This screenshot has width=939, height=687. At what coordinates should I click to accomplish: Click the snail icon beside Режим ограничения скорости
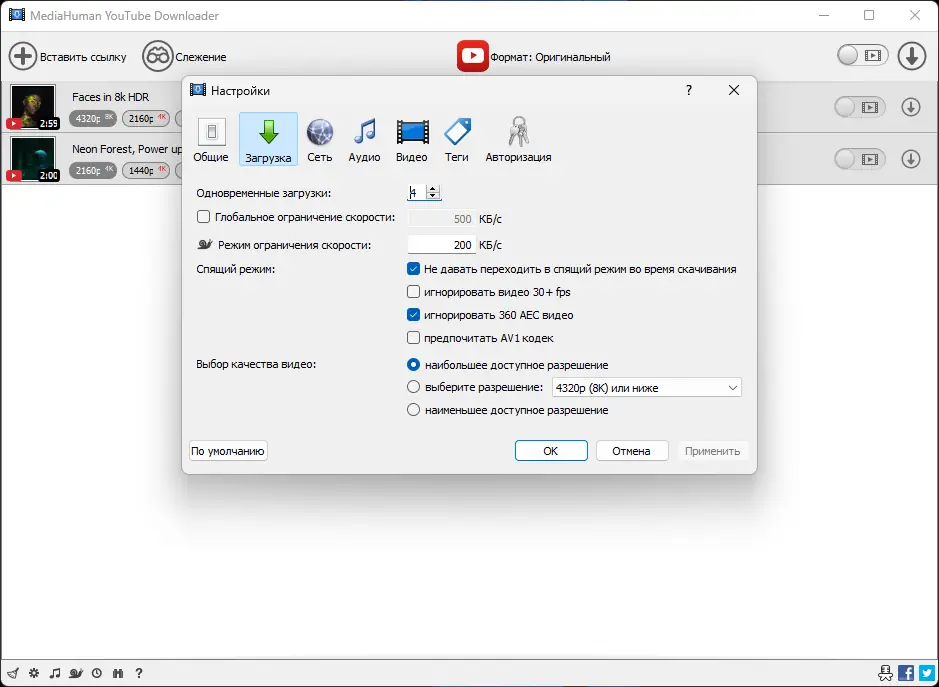point(205,244)
